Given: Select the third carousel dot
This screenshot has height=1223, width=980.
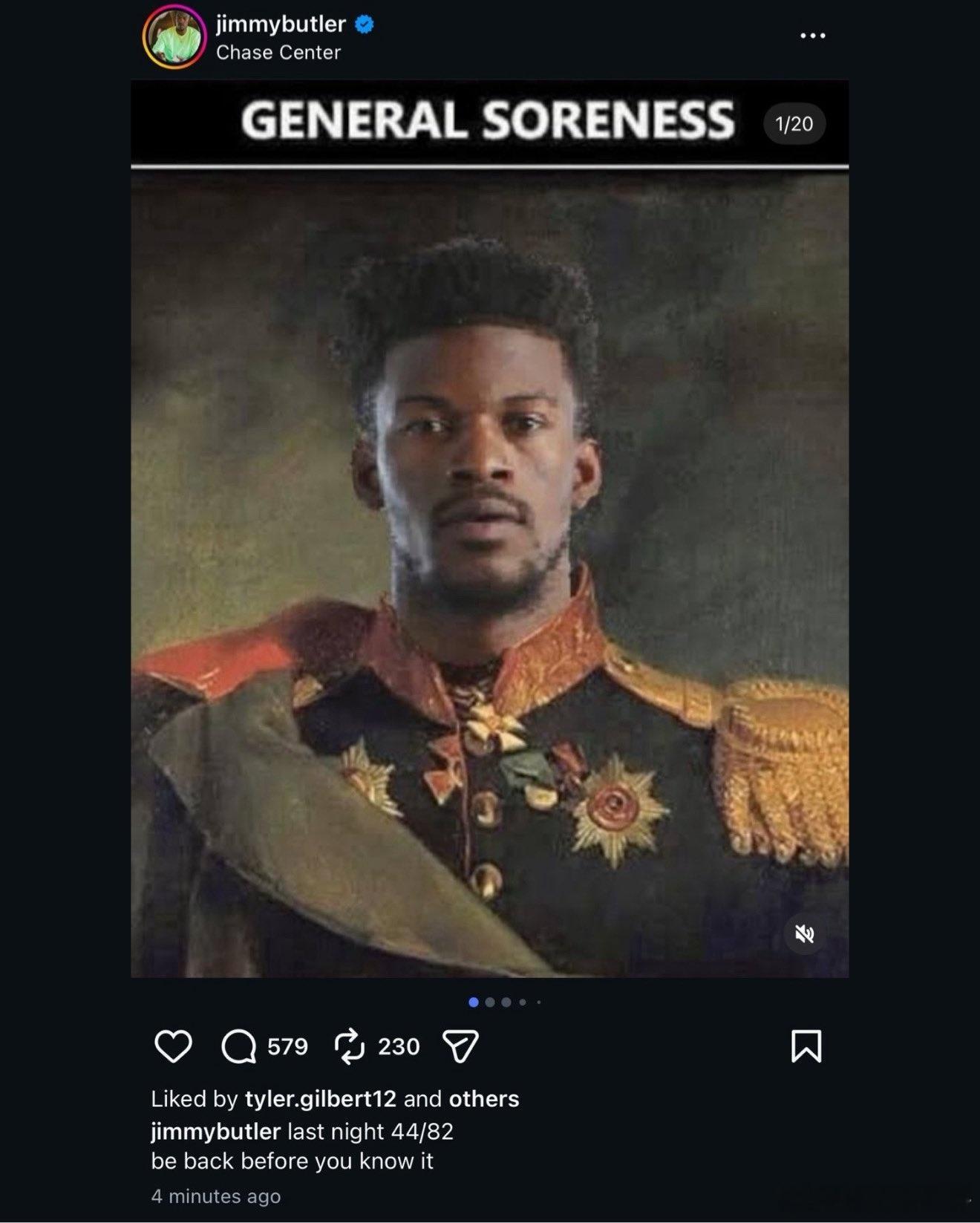Looking at the screenshot, I should [x=506, y=1002].
